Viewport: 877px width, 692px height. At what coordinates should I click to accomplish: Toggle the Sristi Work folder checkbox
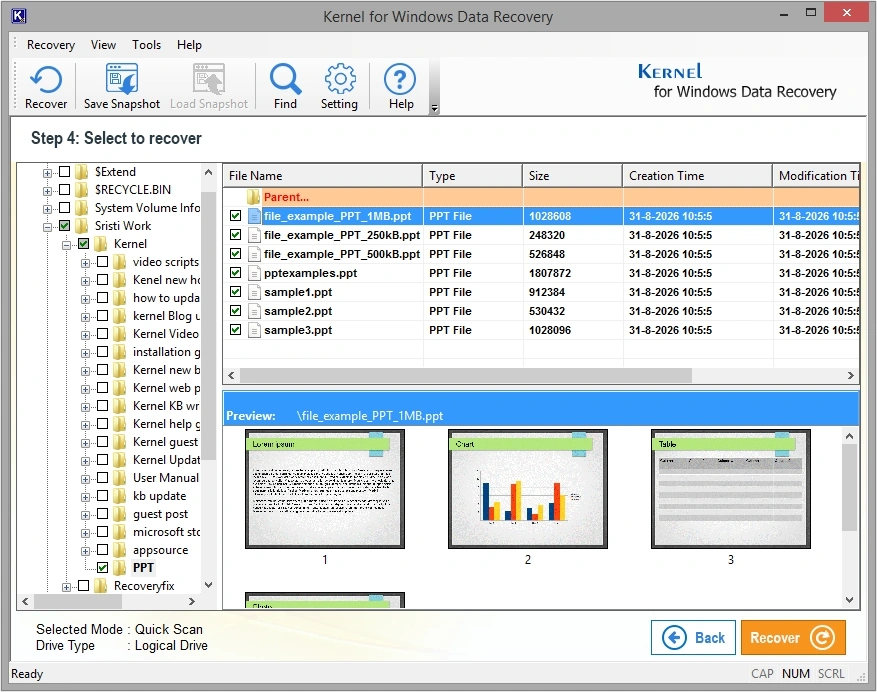pyautogui.click(x=65, y=225)
